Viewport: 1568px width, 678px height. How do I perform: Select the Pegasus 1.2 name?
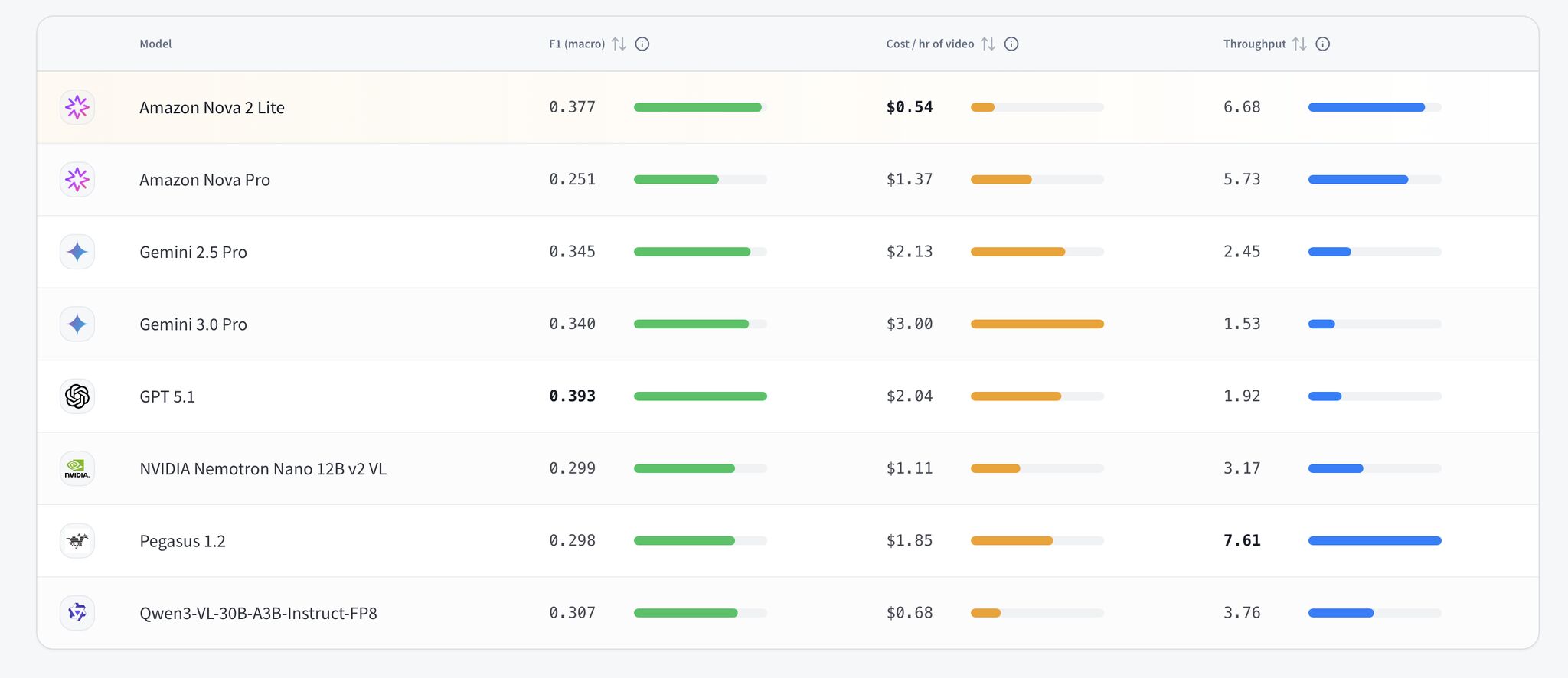pos(182,541)
